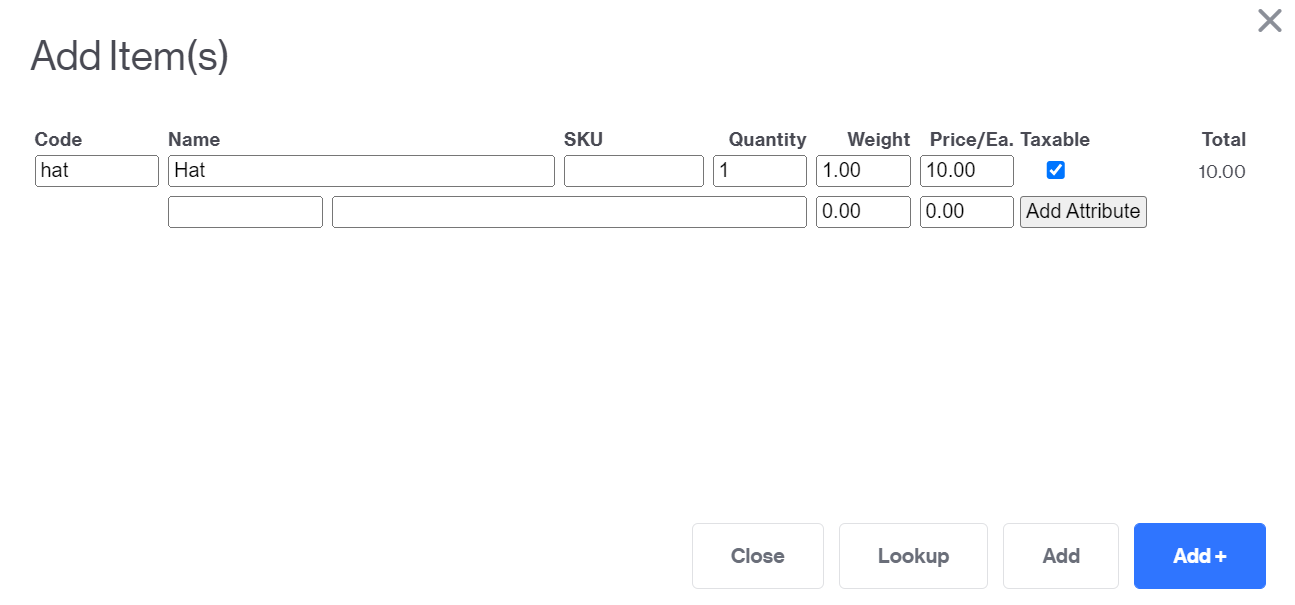Open product Lookup
Image resolution: width=1295 pixels, height=605 pixels.
pyautogui.click(x=913, y=556)
